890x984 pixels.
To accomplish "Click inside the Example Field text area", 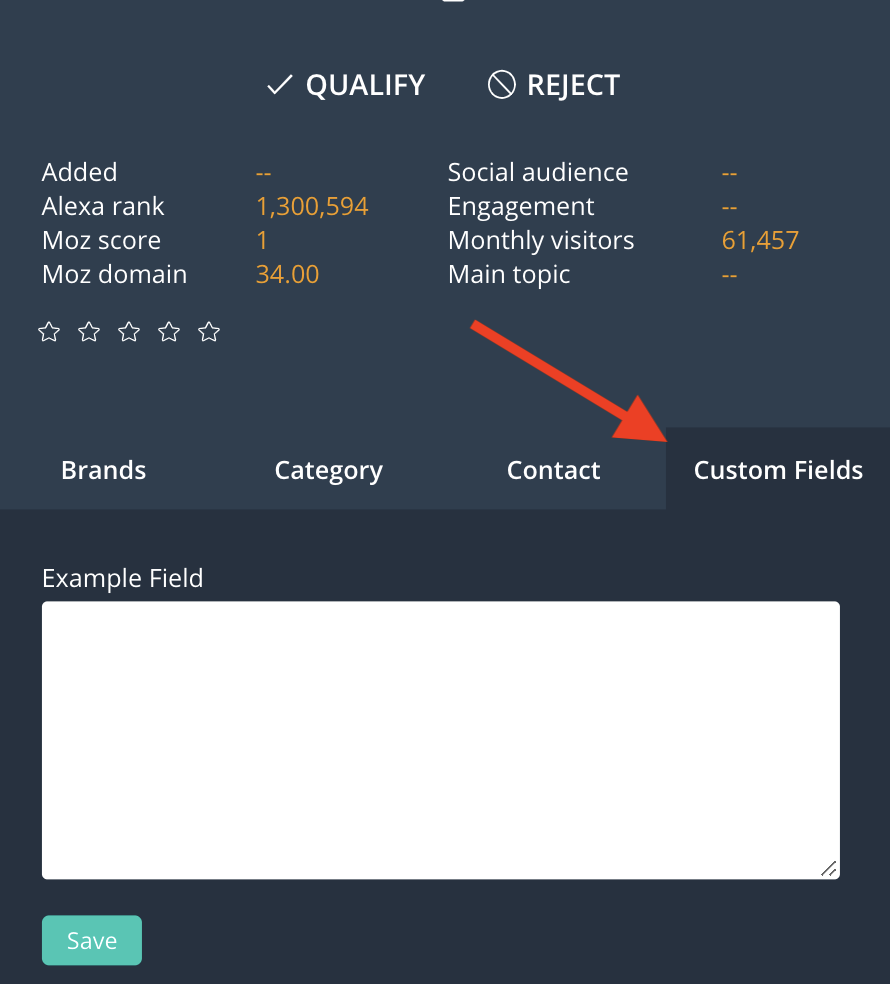I will (440, 740).
